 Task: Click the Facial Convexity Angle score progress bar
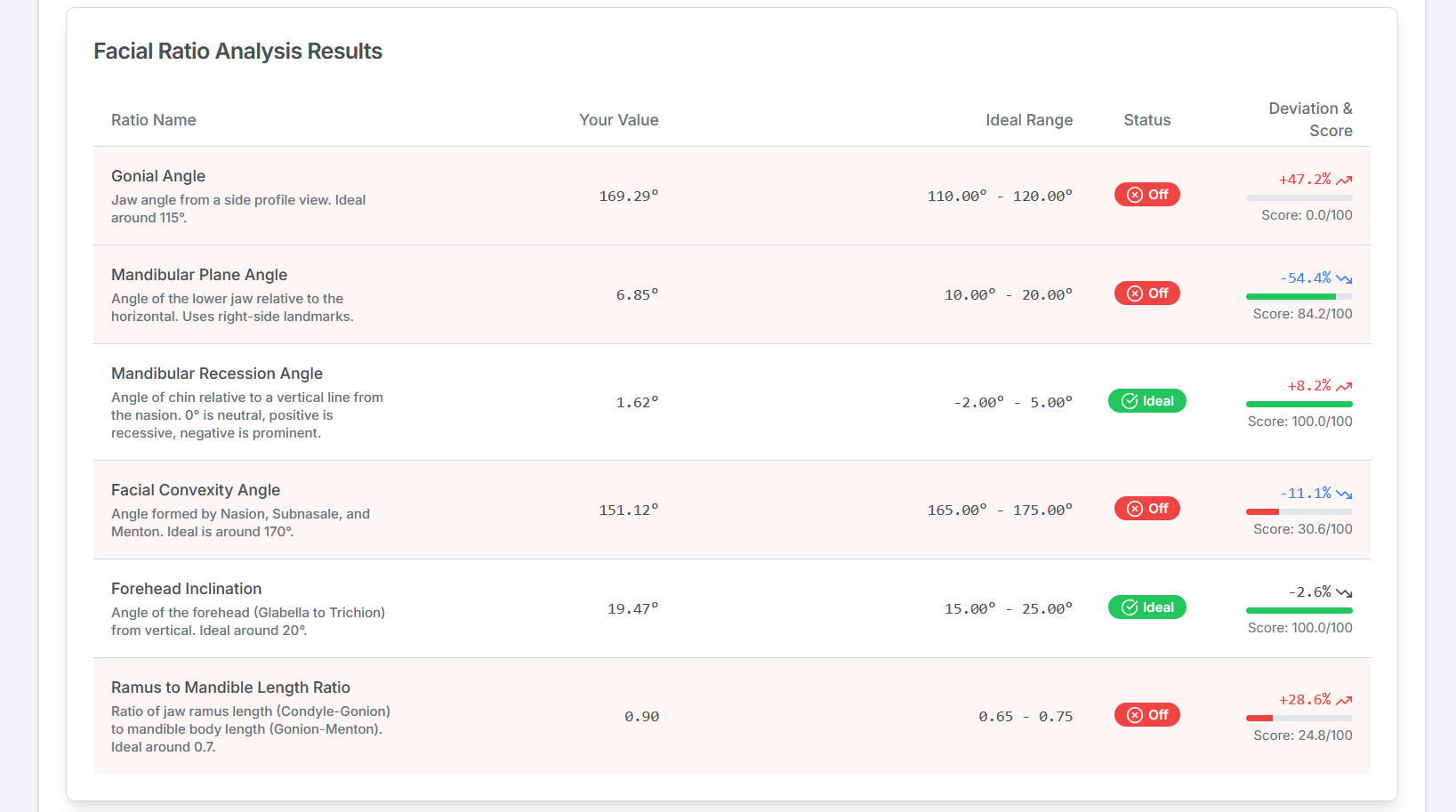click(x=1299, y=512)
